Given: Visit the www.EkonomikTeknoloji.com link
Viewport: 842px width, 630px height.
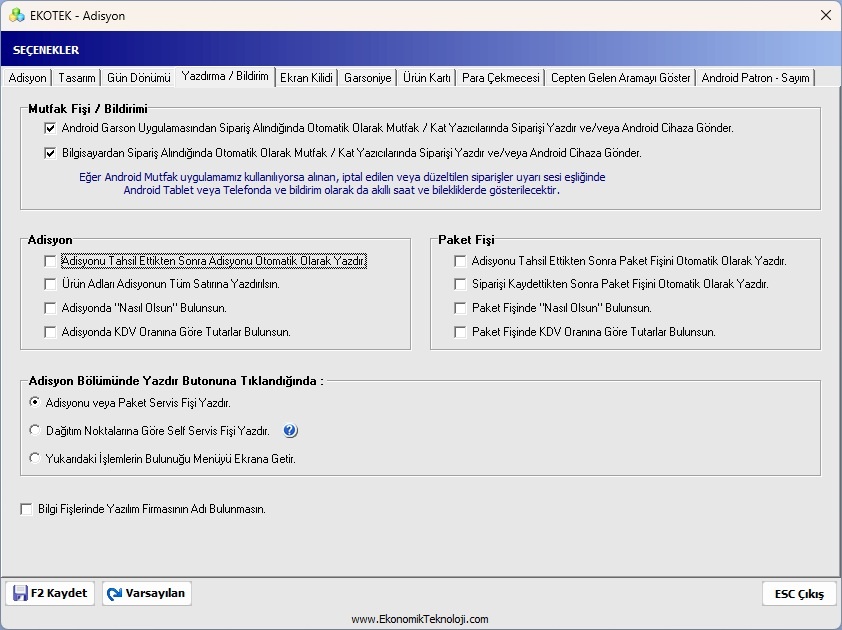Looking at the screenshot, I should pyautogui.click(x=420, y=619).
